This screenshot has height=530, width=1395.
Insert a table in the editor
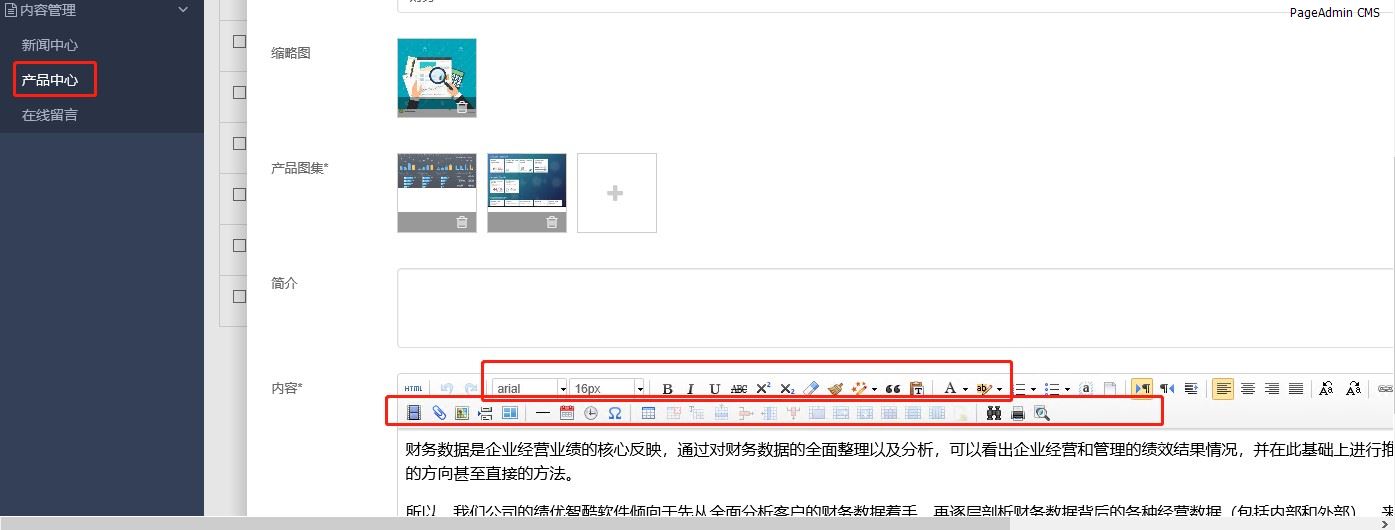point(648,413)
